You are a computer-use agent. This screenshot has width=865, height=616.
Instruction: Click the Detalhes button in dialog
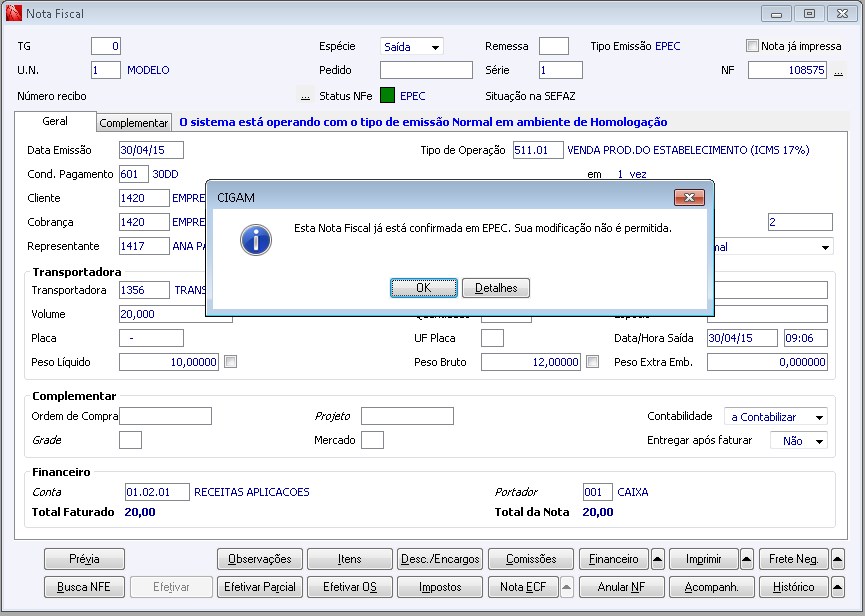[496, 288]
